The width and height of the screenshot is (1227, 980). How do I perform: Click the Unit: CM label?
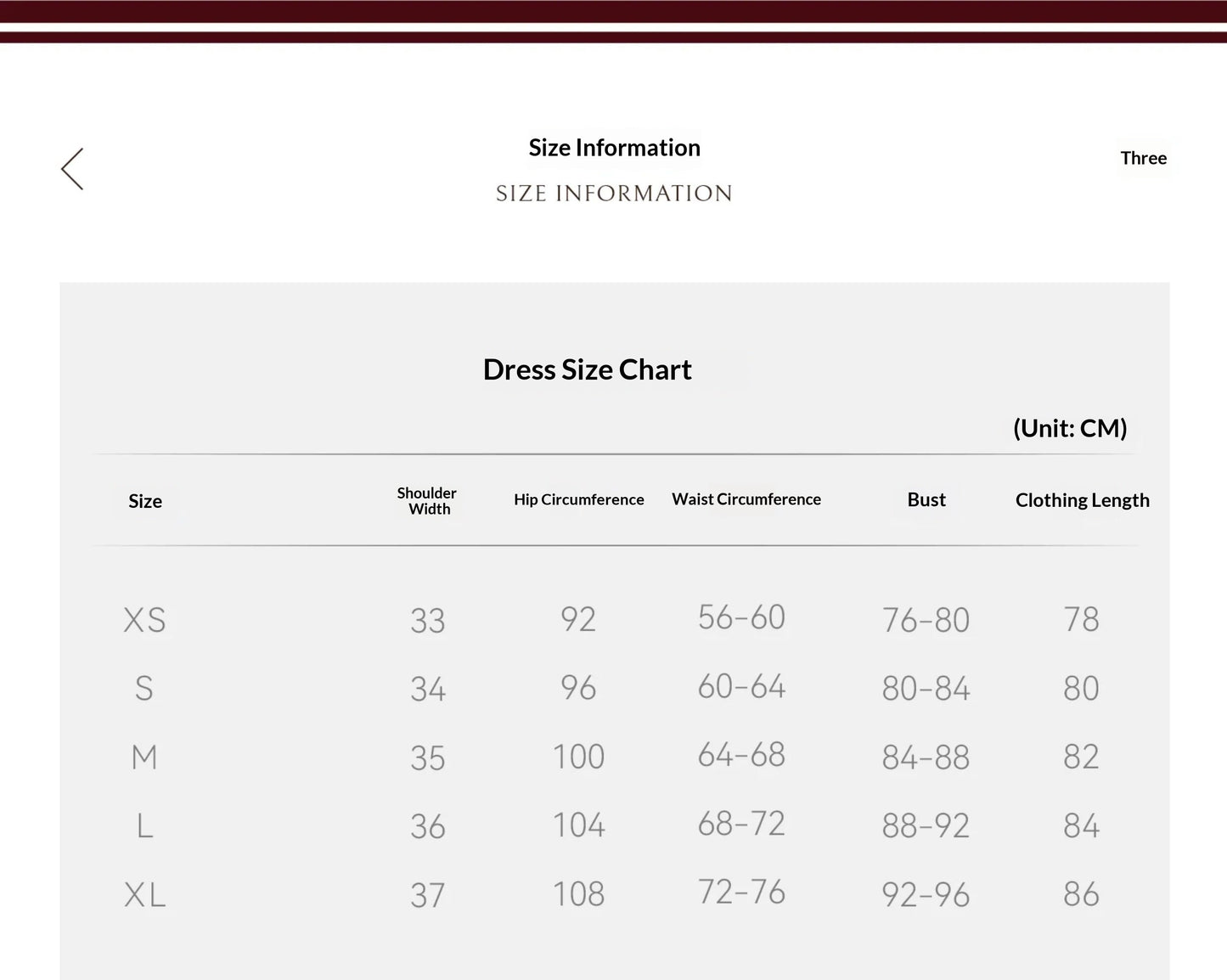1070,428
